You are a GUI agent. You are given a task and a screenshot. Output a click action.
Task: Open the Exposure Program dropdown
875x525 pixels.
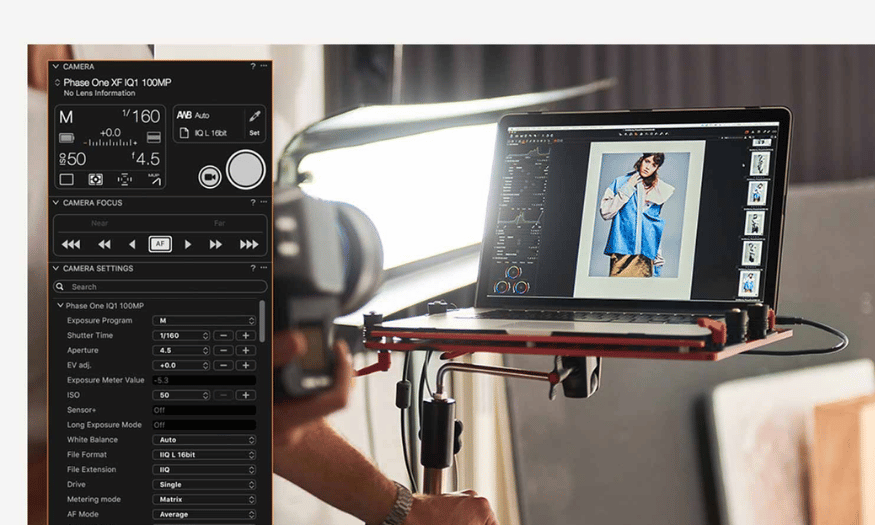204,321
